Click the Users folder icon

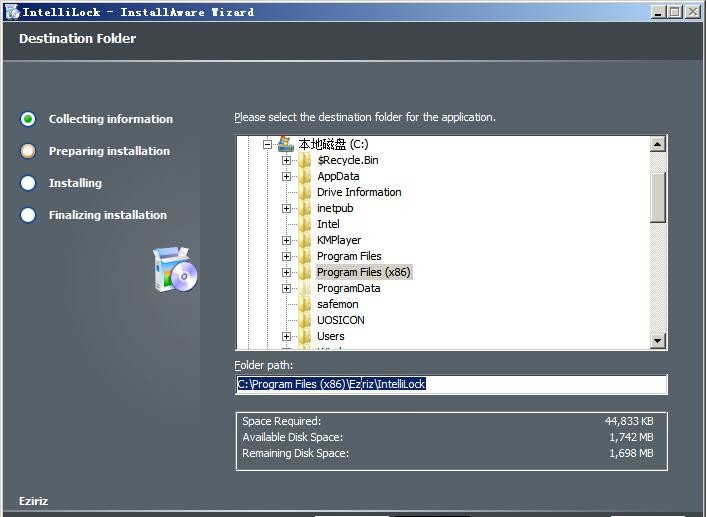coord(305,336)
